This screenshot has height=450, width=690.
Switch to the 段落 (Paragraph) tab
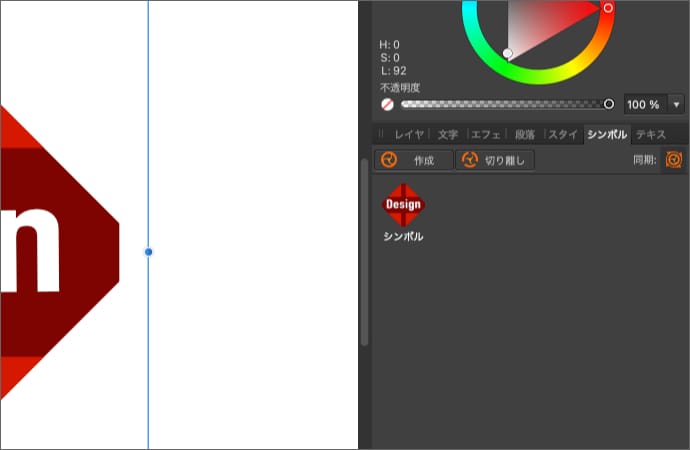tap(524, 134)
